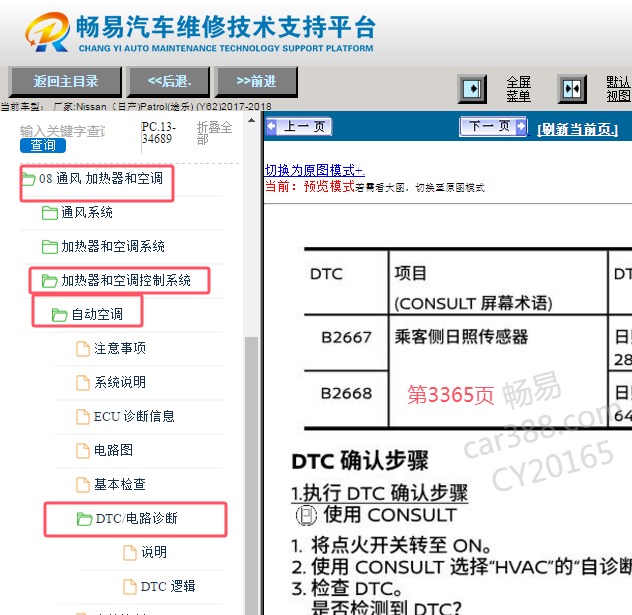Go back with <<后退 button
This screenshot has width=632, height=615.
click(x=169, y=81)
